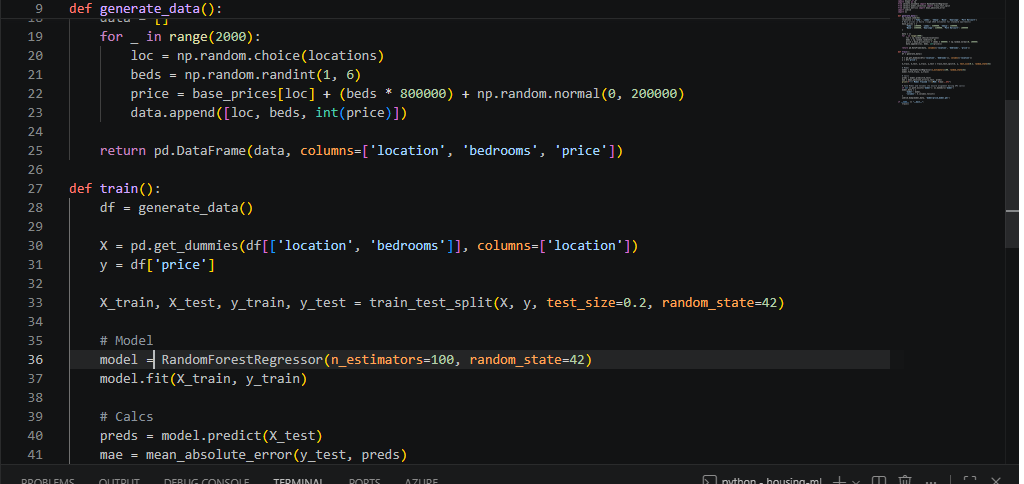Click np.random.choice(locations) on line 20
This screenshot has width=1024, height=484.
[x=280, y=56]
